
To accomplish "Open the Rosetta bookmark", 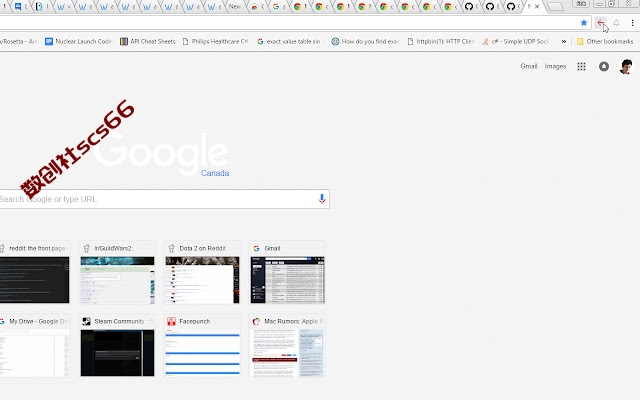I will [x=18, y=41].
